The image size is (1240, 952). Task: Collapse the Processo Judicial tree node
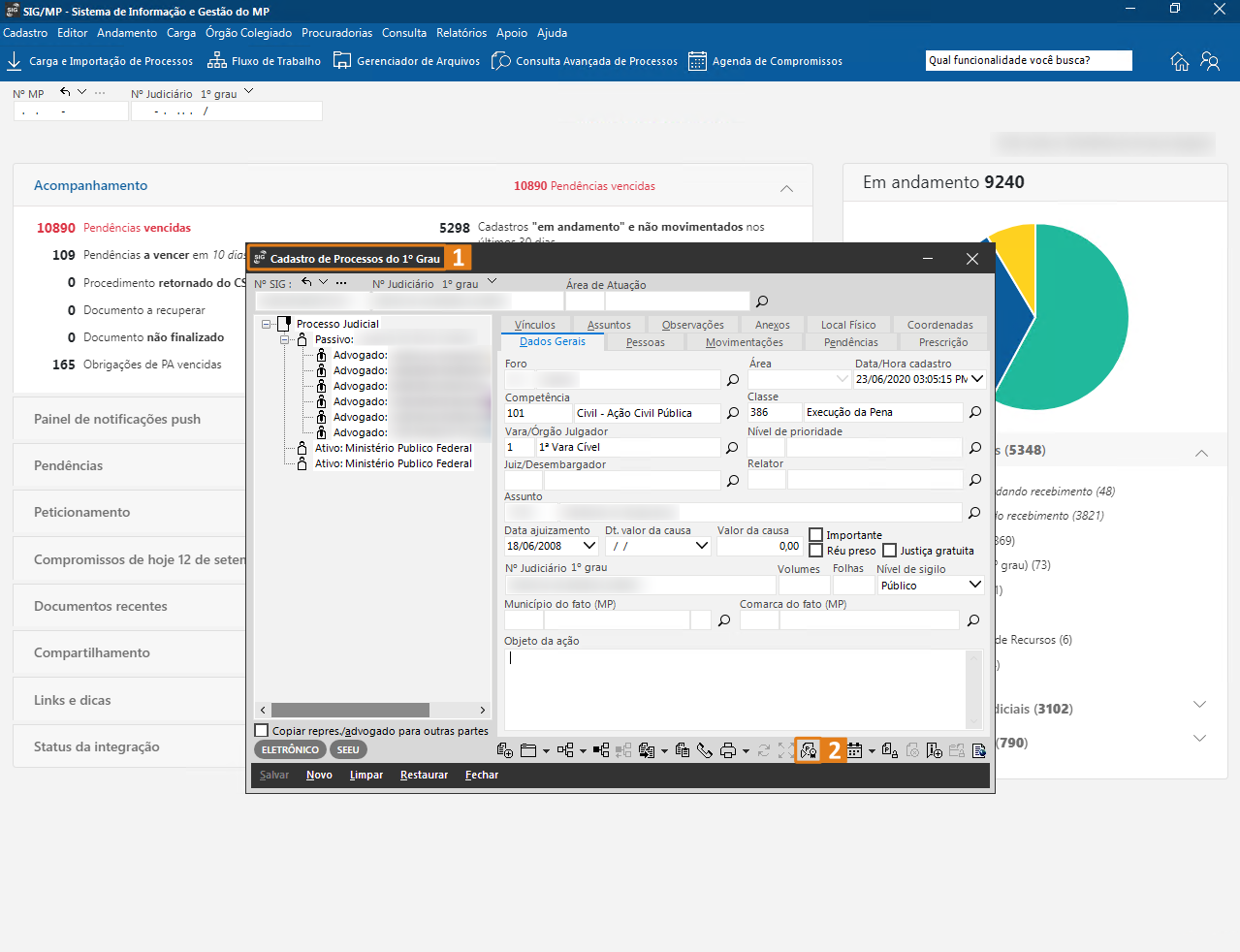pos(266,325)
